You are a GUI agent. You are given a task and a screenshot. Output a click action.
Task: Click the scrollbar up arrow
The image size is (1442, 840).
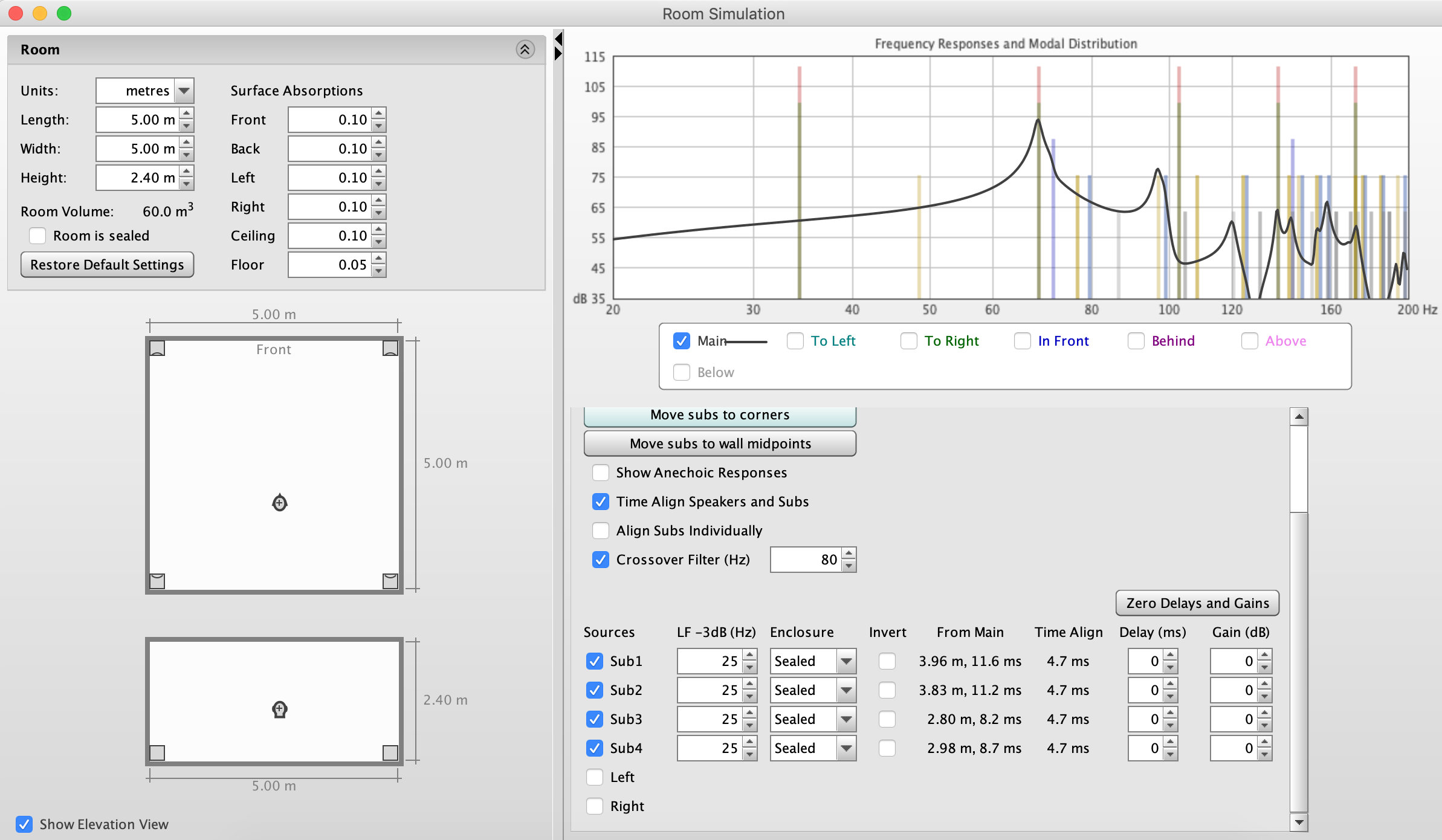point(1298,416)
